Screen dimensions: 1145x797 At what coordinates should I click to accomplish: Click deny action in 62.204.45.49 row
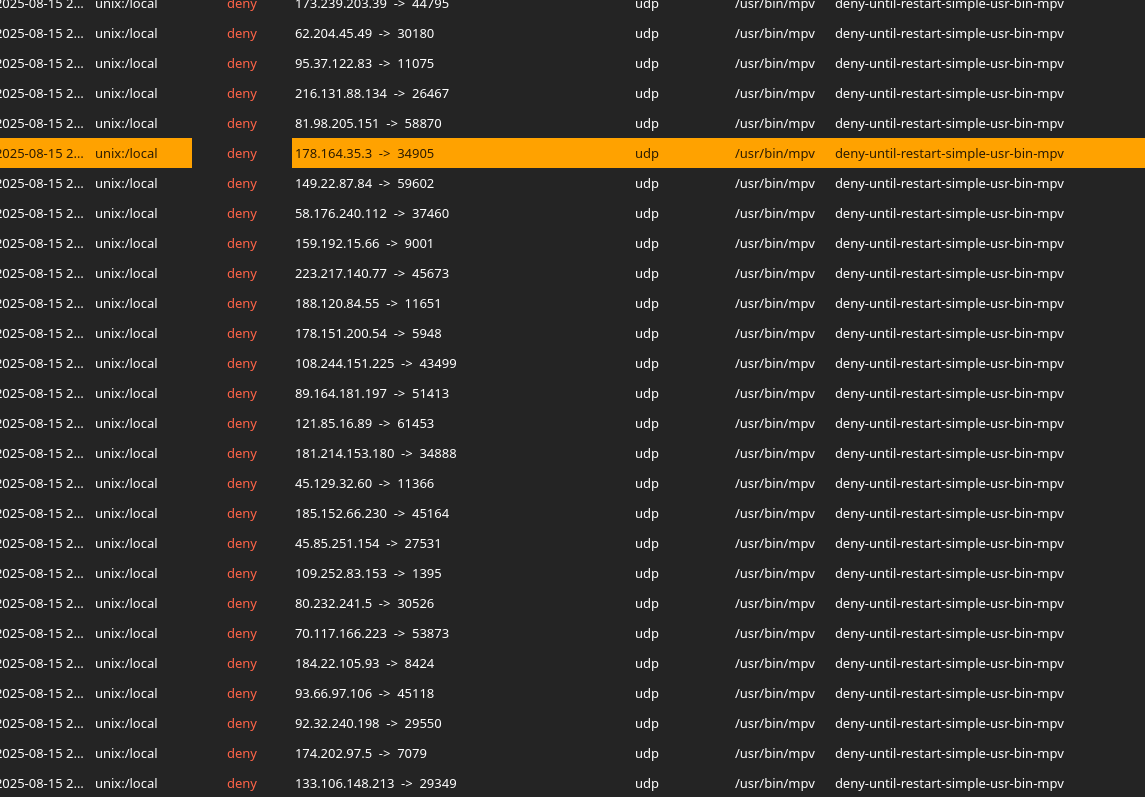coord(242,34)
